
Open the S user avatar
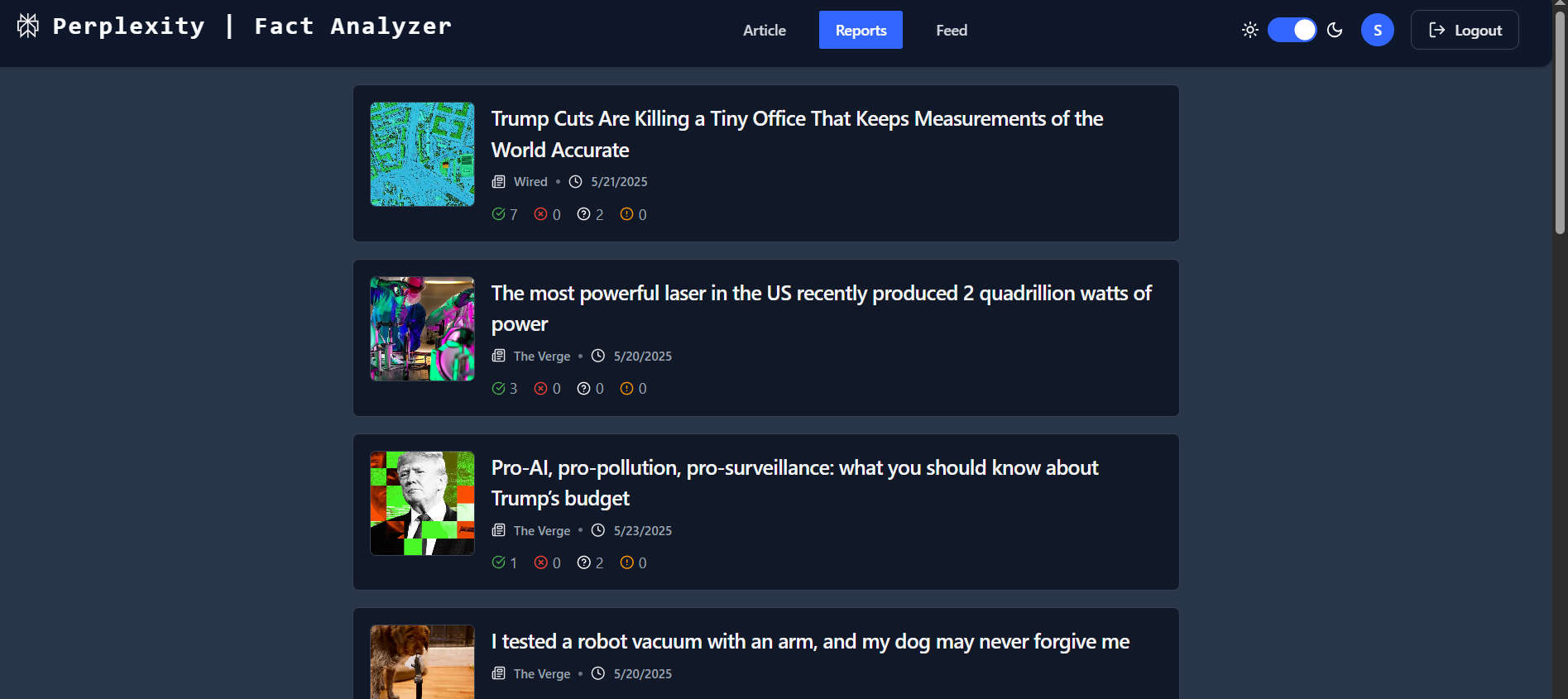pos(1378,30)
